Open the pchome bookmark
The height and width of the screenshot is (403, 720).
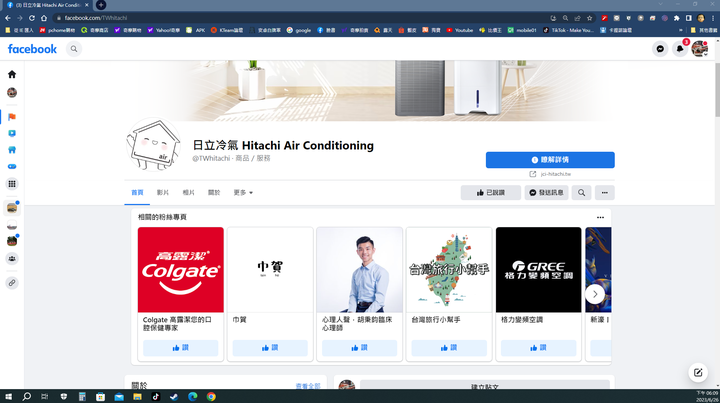pos(57,30)
